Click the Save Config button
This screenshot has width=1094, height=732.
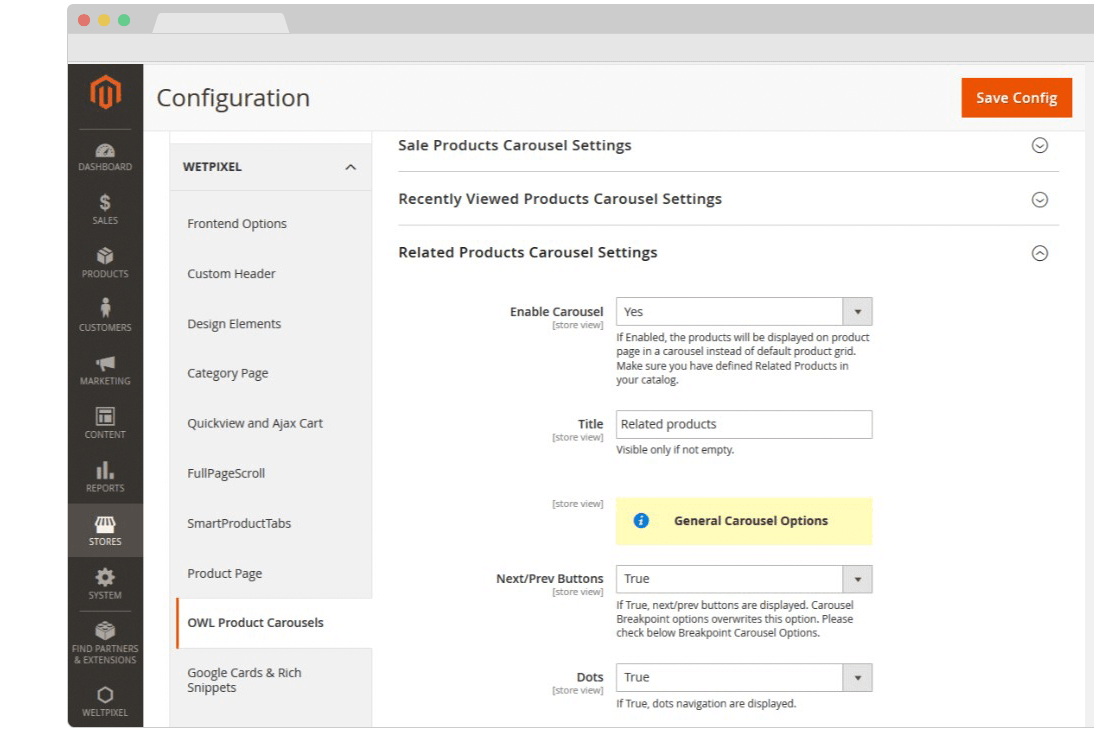[1016, 98]
